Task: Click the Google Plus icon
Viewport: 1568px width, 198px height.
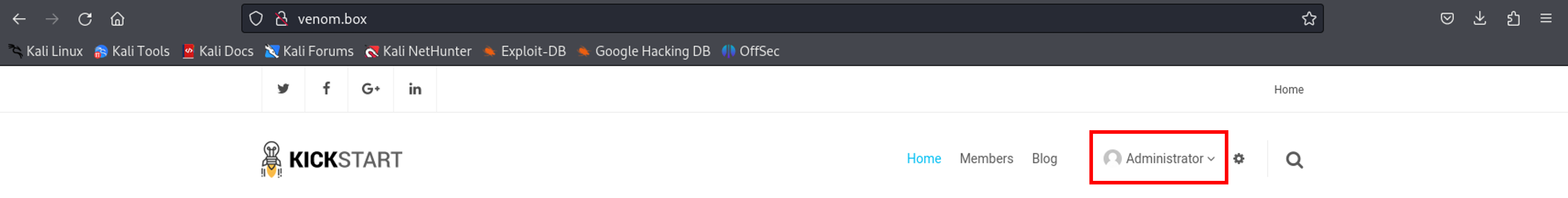Action: [371, 89]
